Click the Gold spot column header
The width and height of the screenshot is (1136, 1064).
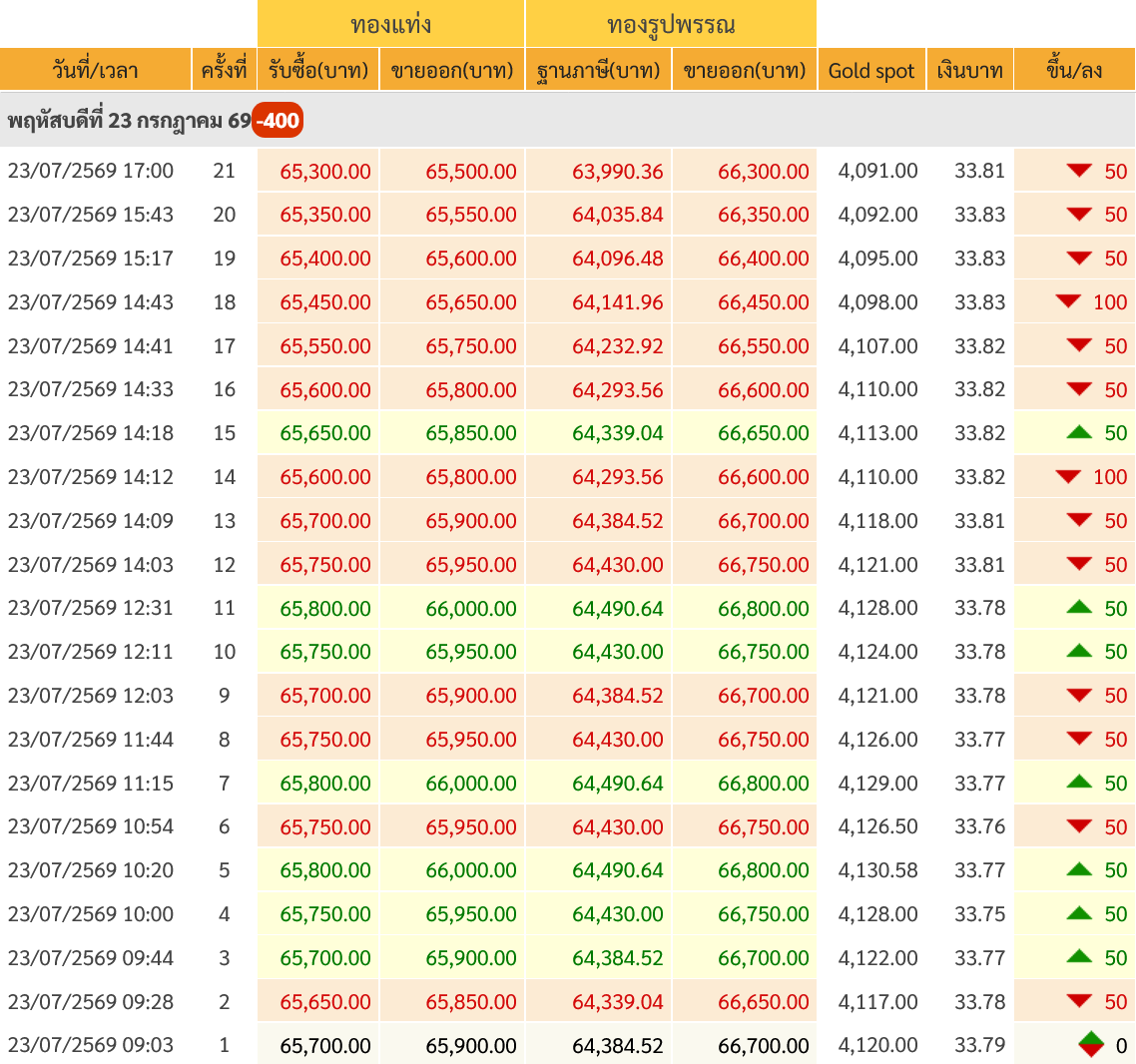(871, 70)
